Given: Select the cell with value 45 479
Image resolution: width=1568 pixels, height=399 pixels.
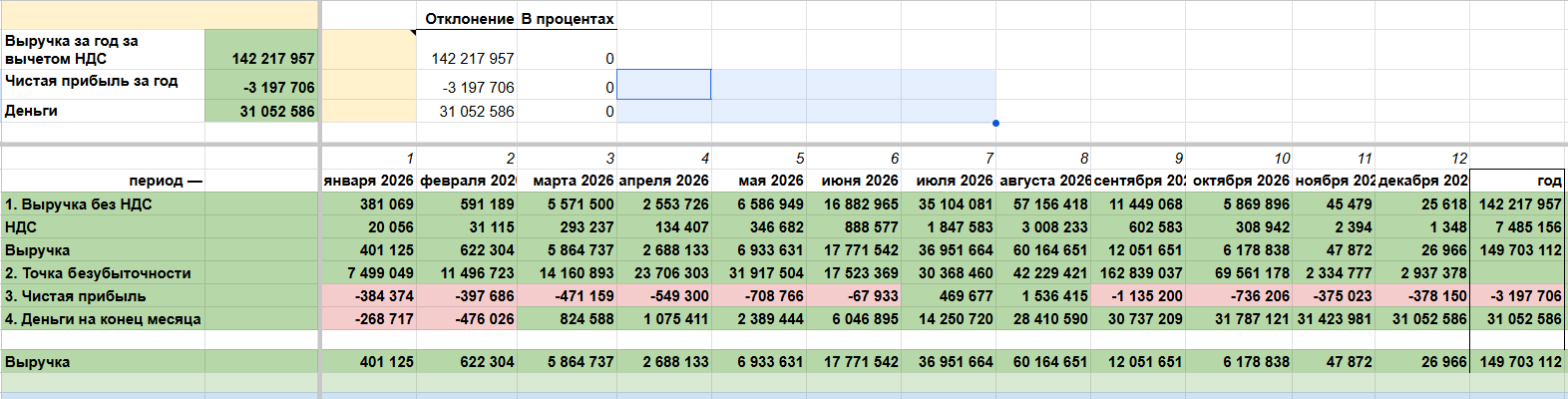Looking at the screenshot, I should [1335, 204].
